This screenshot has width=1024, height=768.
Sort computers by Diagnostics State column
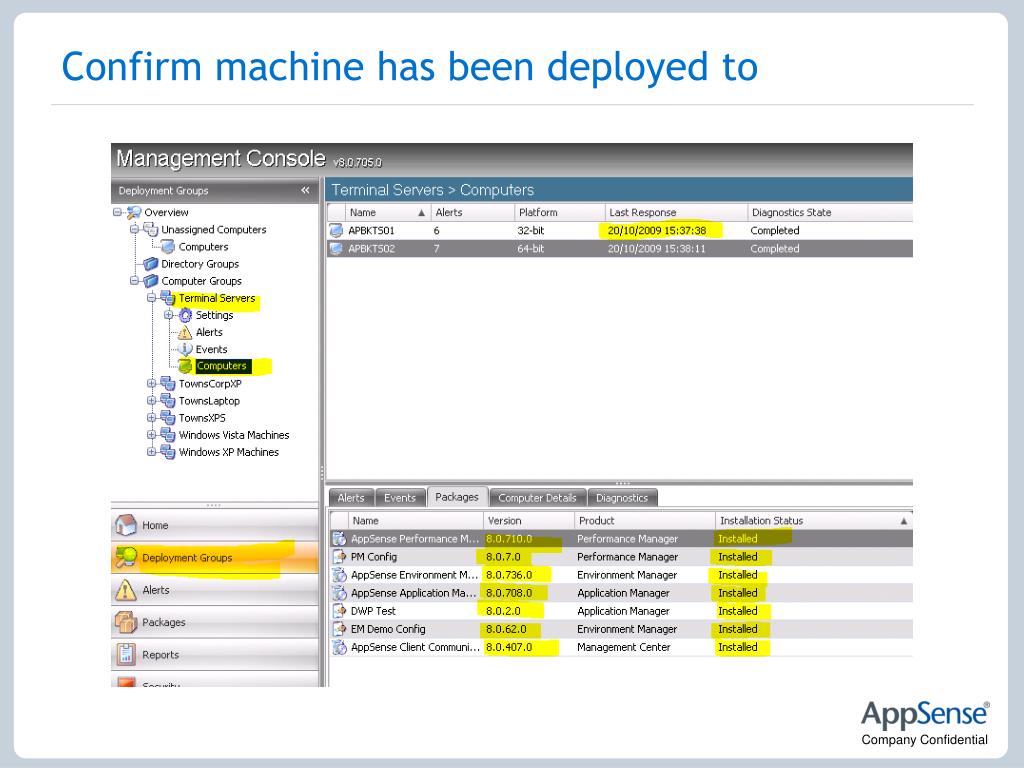pyautogui.click(x=829, y=212)
